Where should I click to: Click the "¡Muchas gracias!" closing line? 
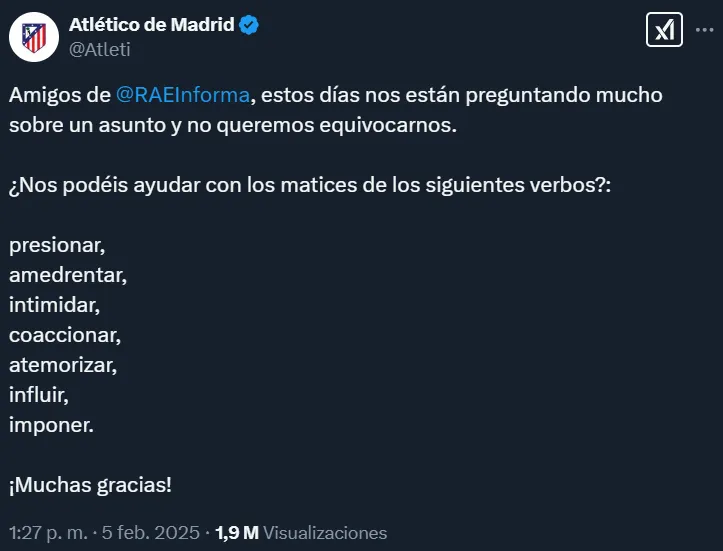tap(90, 485)
